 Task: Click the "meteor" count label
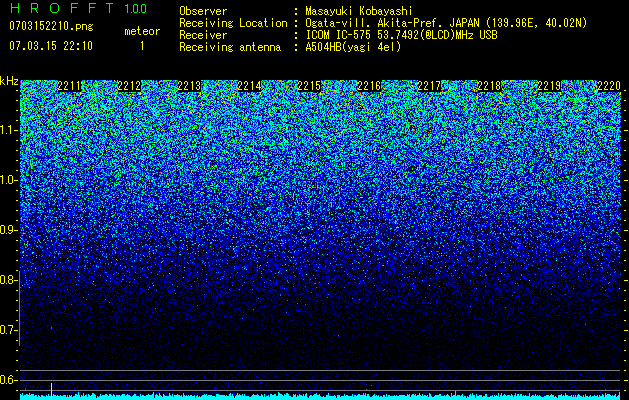click(142, 31)
